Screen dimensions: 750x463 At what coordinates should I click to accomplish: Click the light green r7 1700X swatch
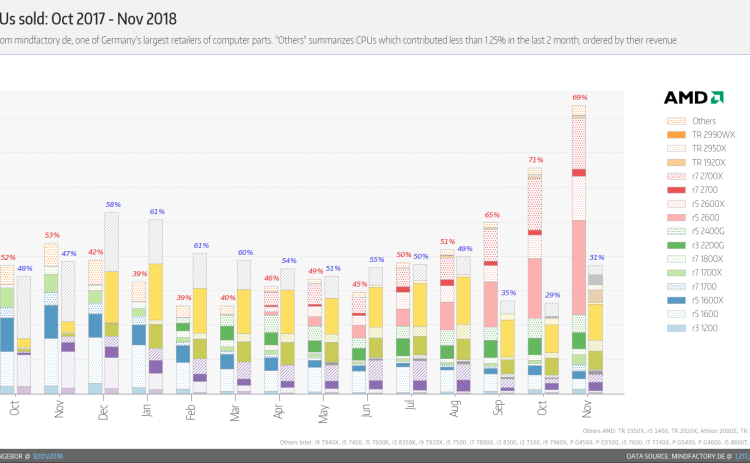676,273
